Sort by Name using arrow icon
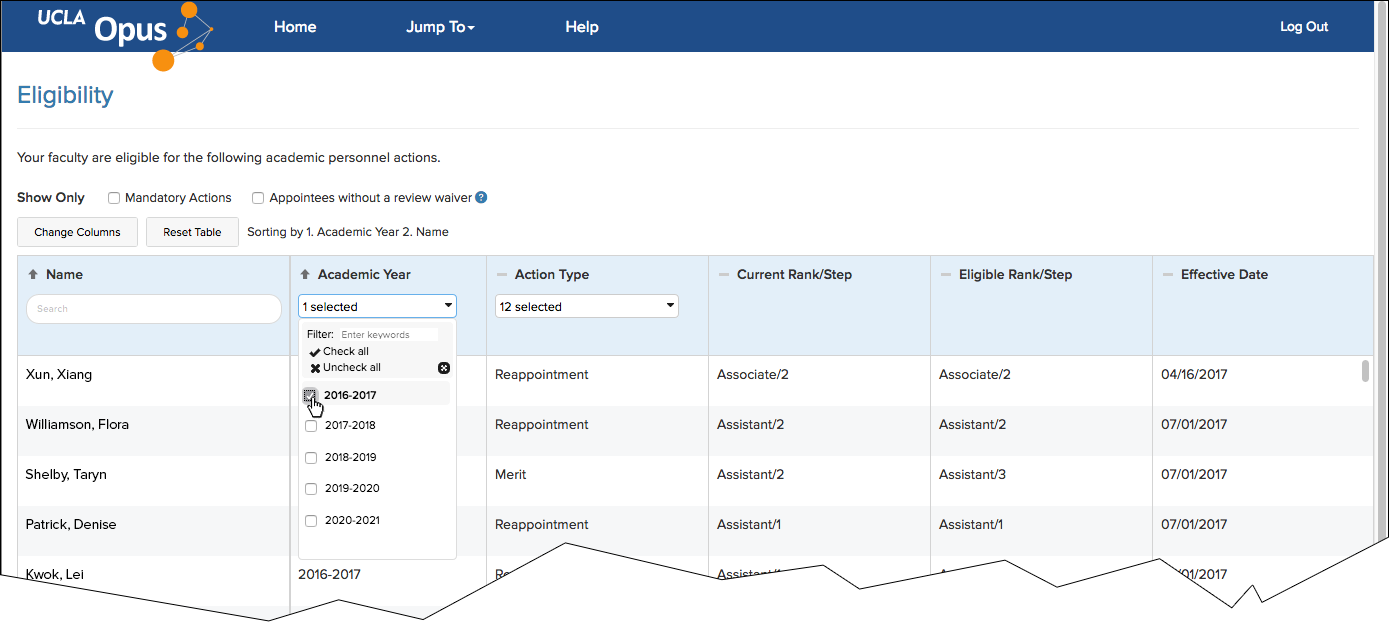1389x622 pixels. 32,274
